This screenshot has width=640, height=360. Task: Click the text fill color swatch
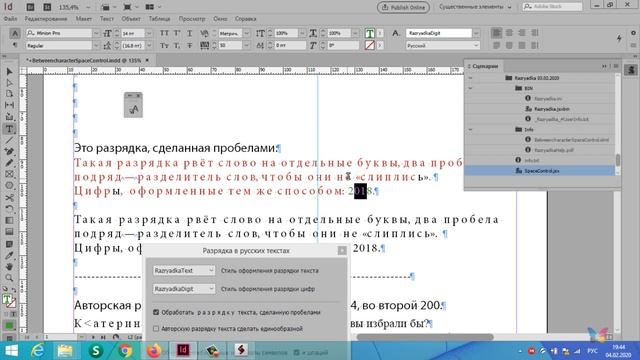pyautogui.click(x=370, y=33)
